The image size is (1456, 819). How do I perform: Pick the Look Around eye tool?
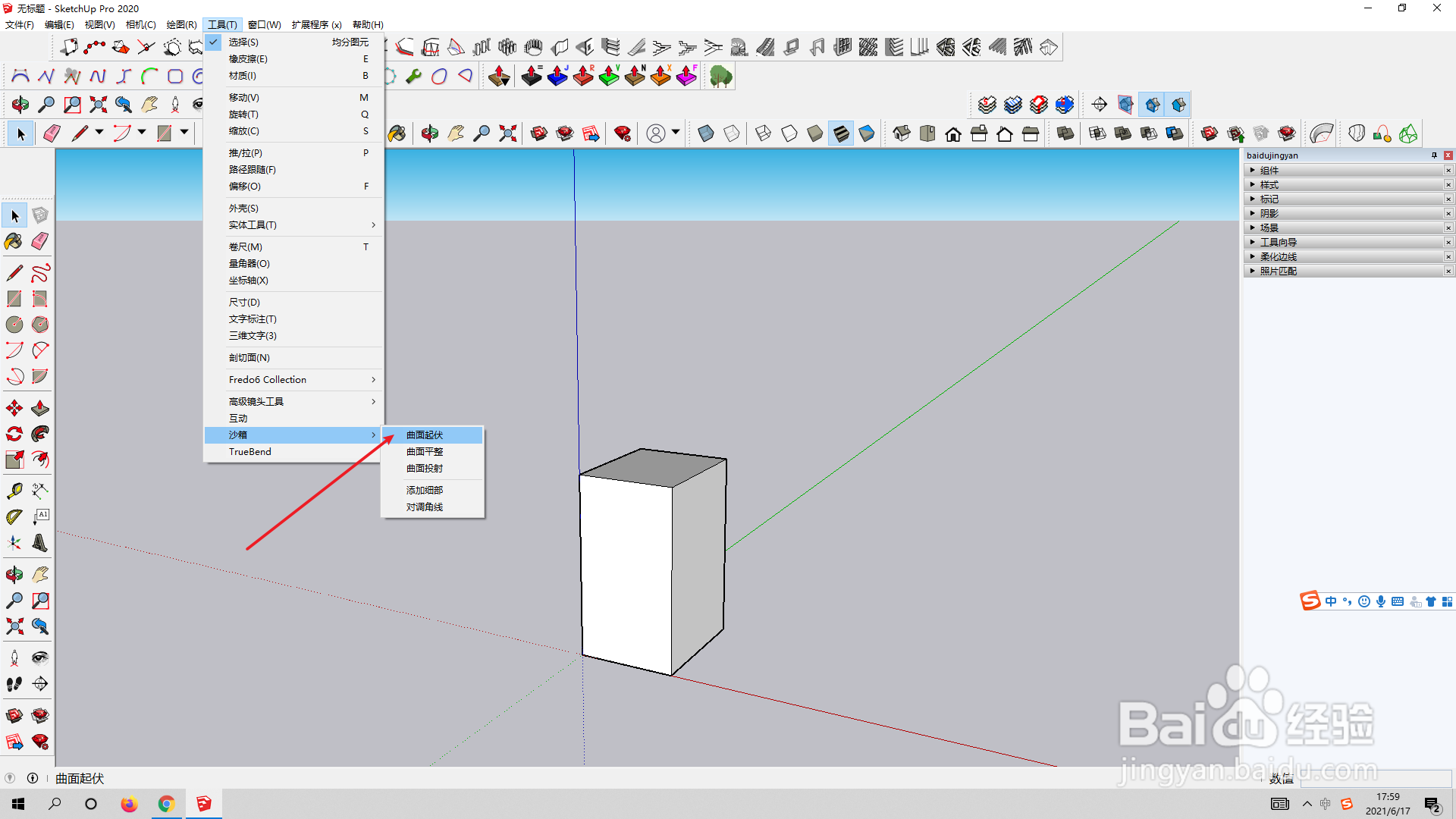(x=40, y=658)
